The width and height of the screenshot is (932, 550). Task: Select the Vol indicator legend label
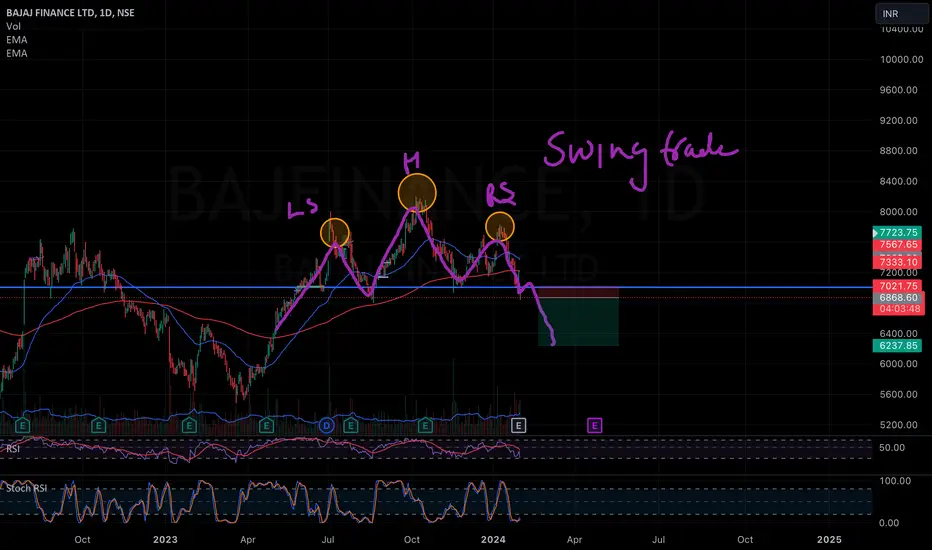(13, 26)
